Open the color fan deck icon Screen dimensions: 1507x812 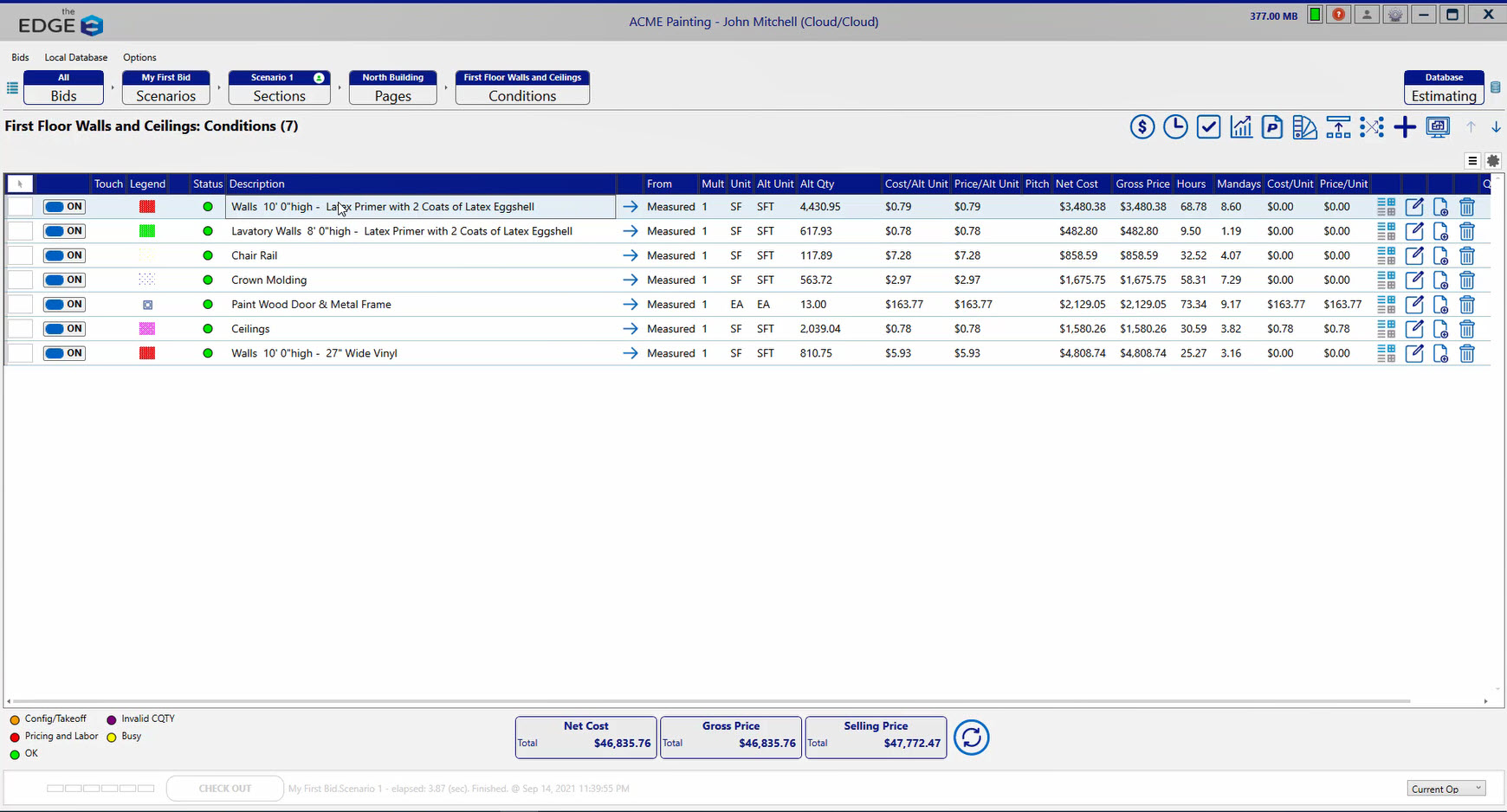1304,126
